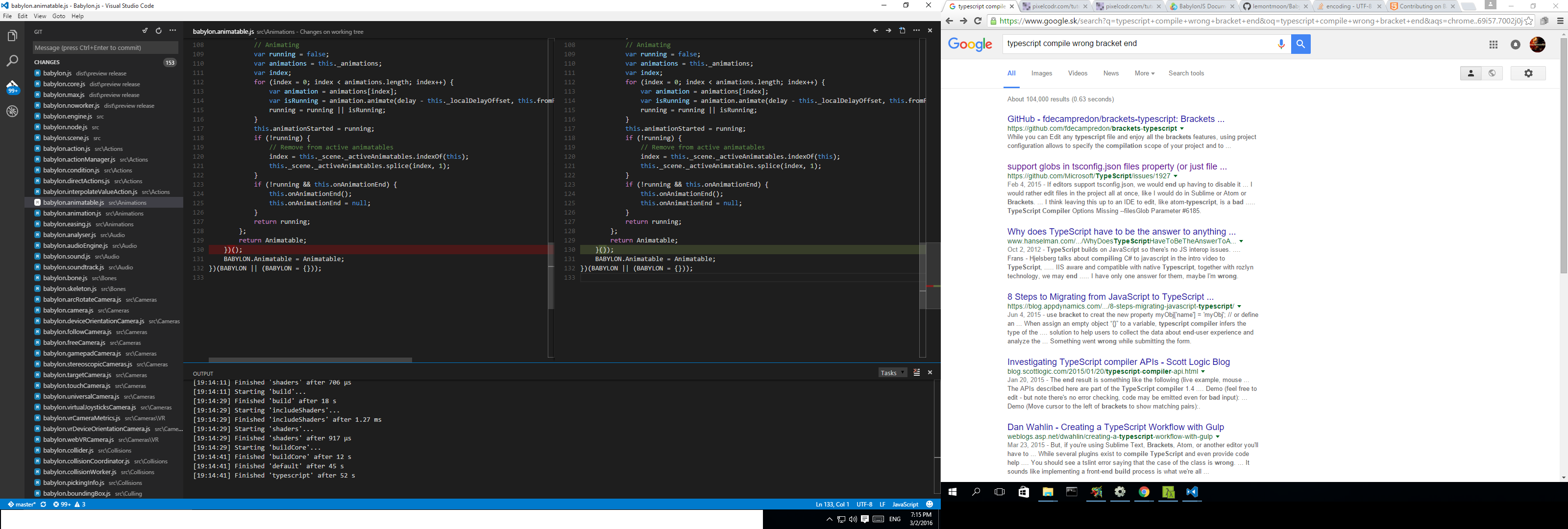Open Google search settings gear
The width and height of the screenshot is (1568, 529).
click(x=1528, y=73)
